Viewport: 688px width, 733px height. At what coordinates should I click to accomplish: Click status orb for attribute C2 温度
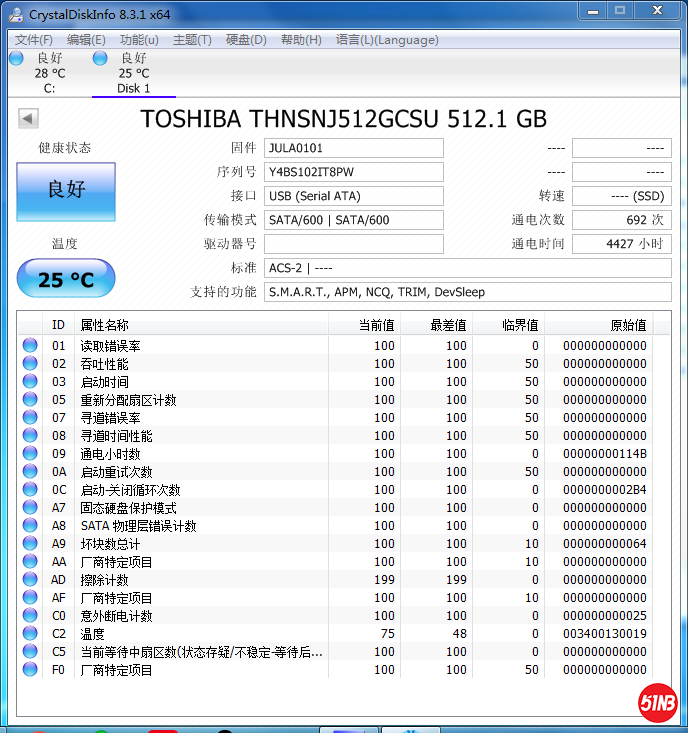(x=30, y=634)
